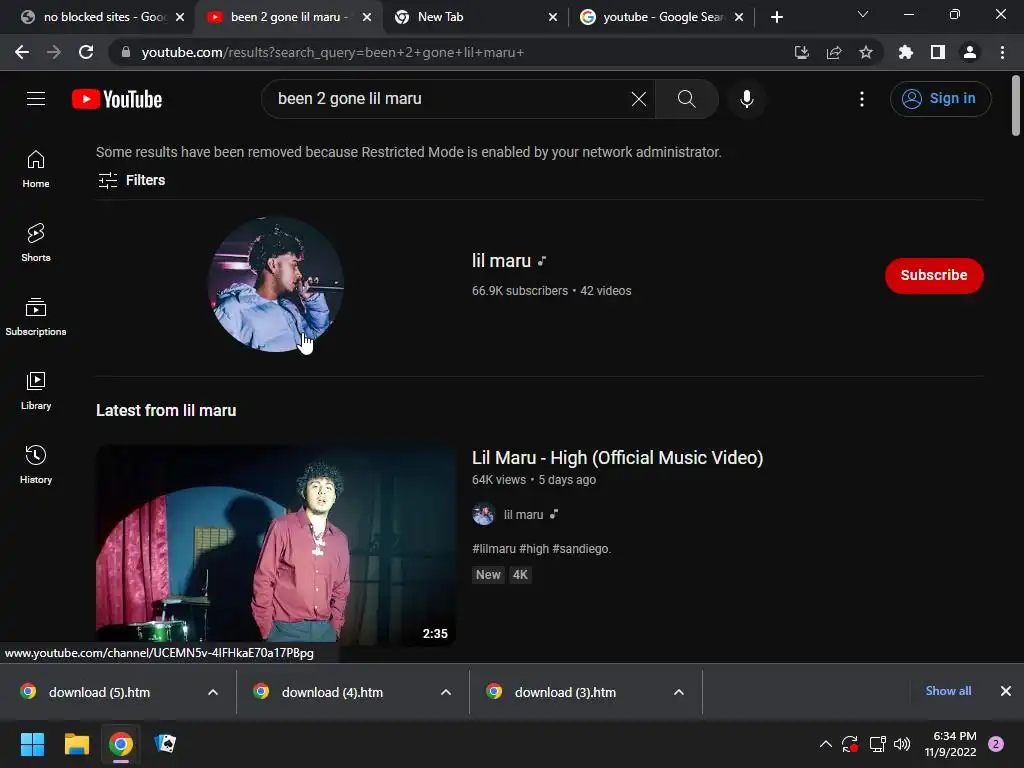This screenshot has width=1024, height=768.
Task: Open the notification center badge
Action: pos(996,744)
